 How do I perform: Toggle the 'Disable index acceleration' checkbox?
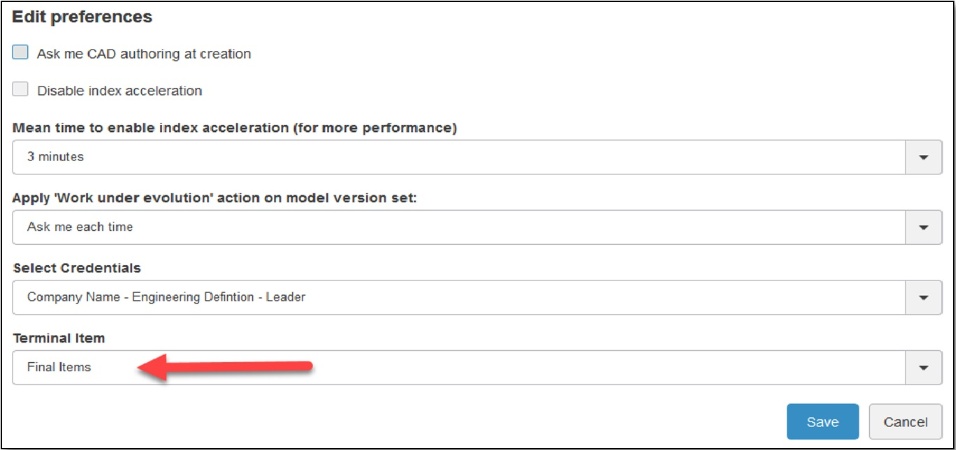click(x=20, y=90)
